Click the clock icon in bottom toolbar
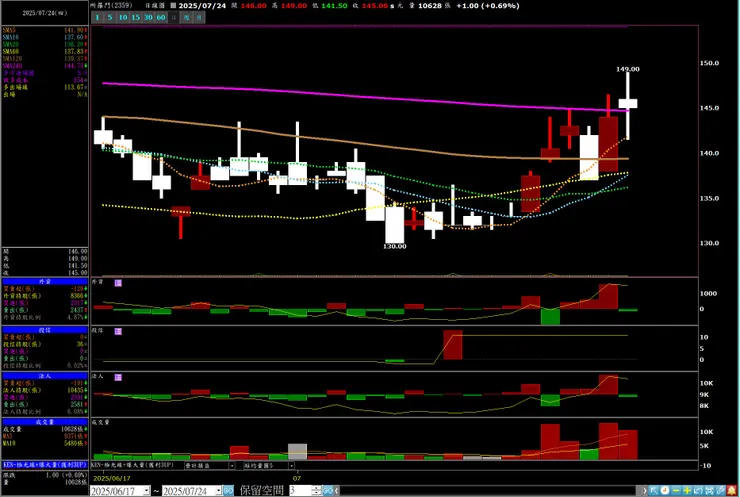740x497 pixels. click(x=664, y=491)
